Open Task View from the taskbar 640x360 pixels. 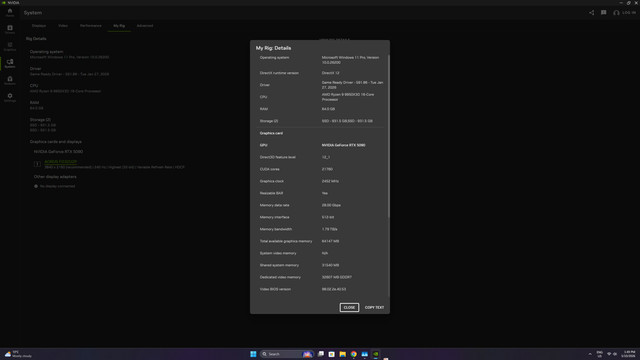(x=321, y=354)
